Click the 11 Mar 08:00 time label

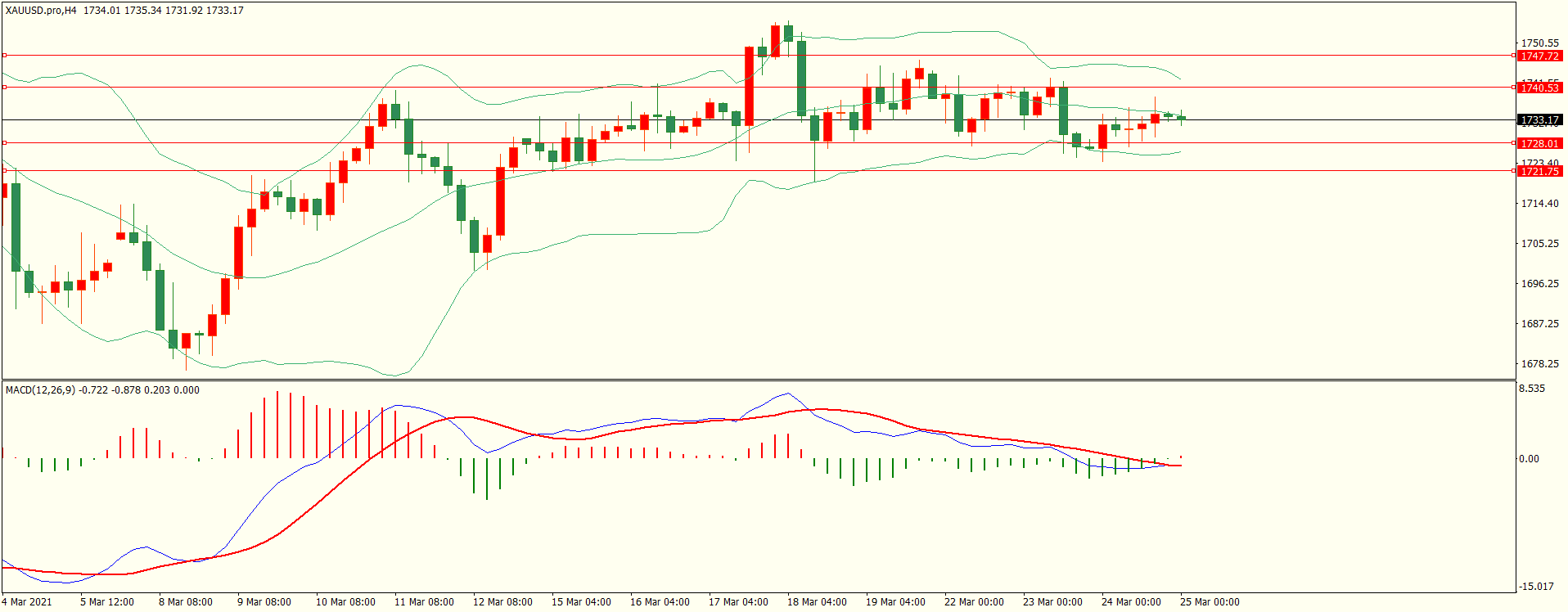(424, 602)
